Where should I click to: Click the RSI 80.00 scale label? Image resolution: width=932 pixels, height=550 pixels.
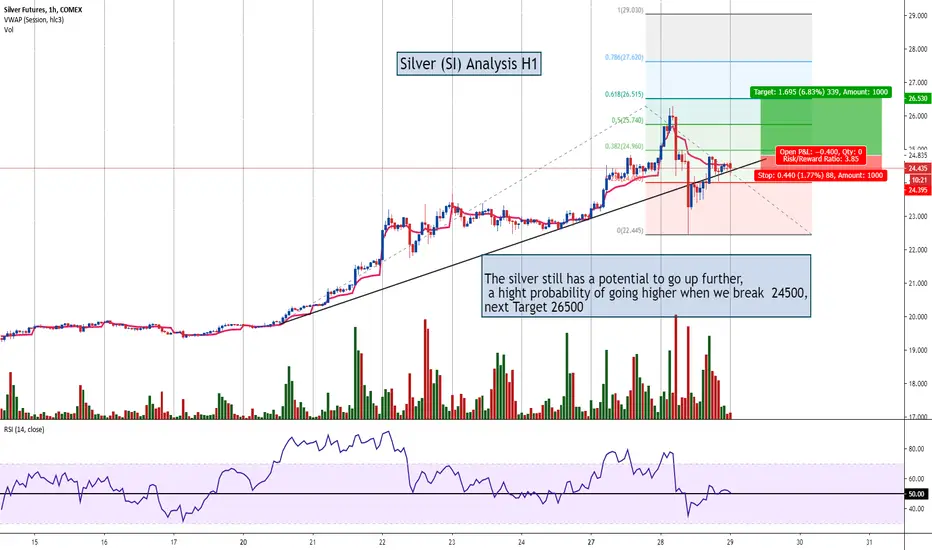pos(916,450)
